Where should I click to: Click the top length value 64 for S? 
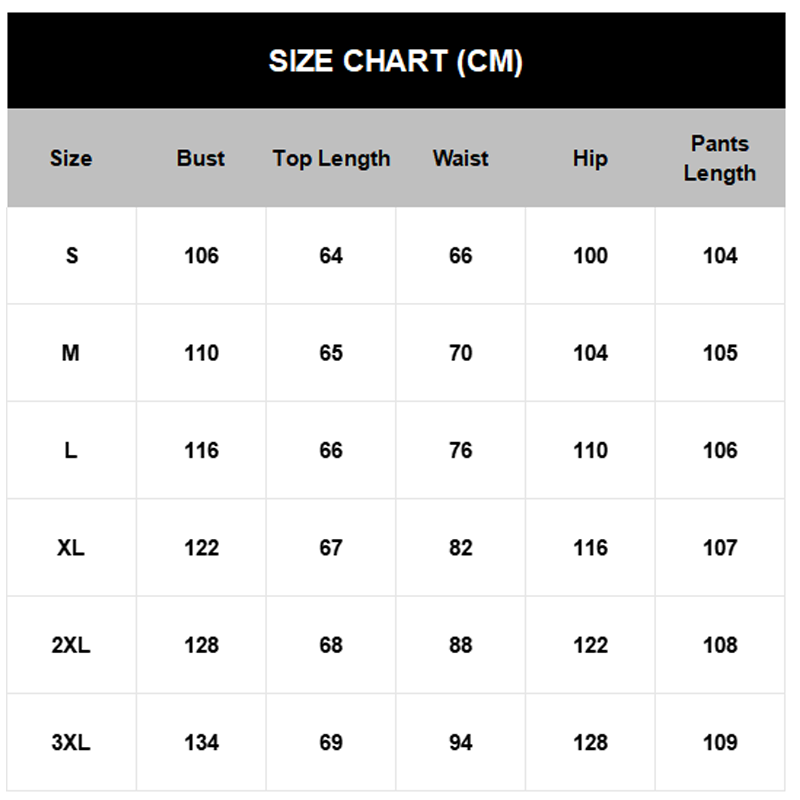331,256
